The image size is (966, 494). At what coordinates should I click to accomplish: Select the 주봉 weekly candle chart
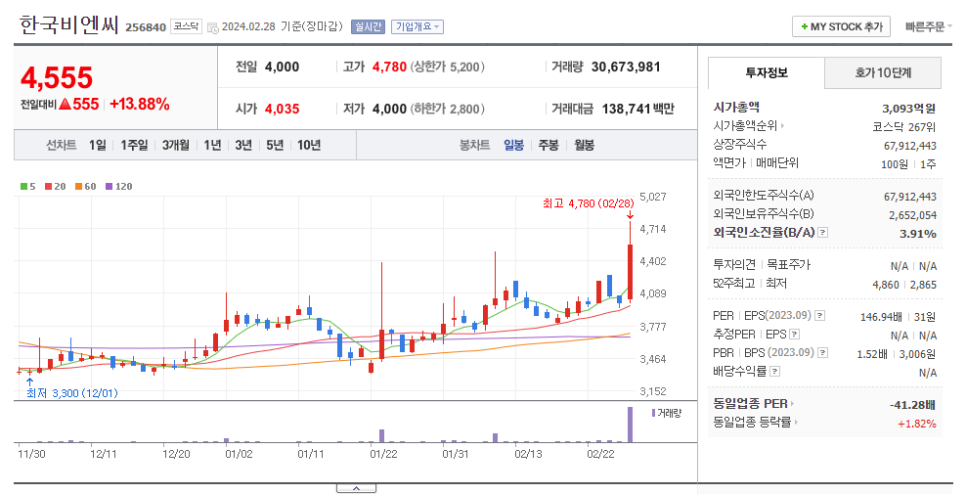tap(548, 145)
